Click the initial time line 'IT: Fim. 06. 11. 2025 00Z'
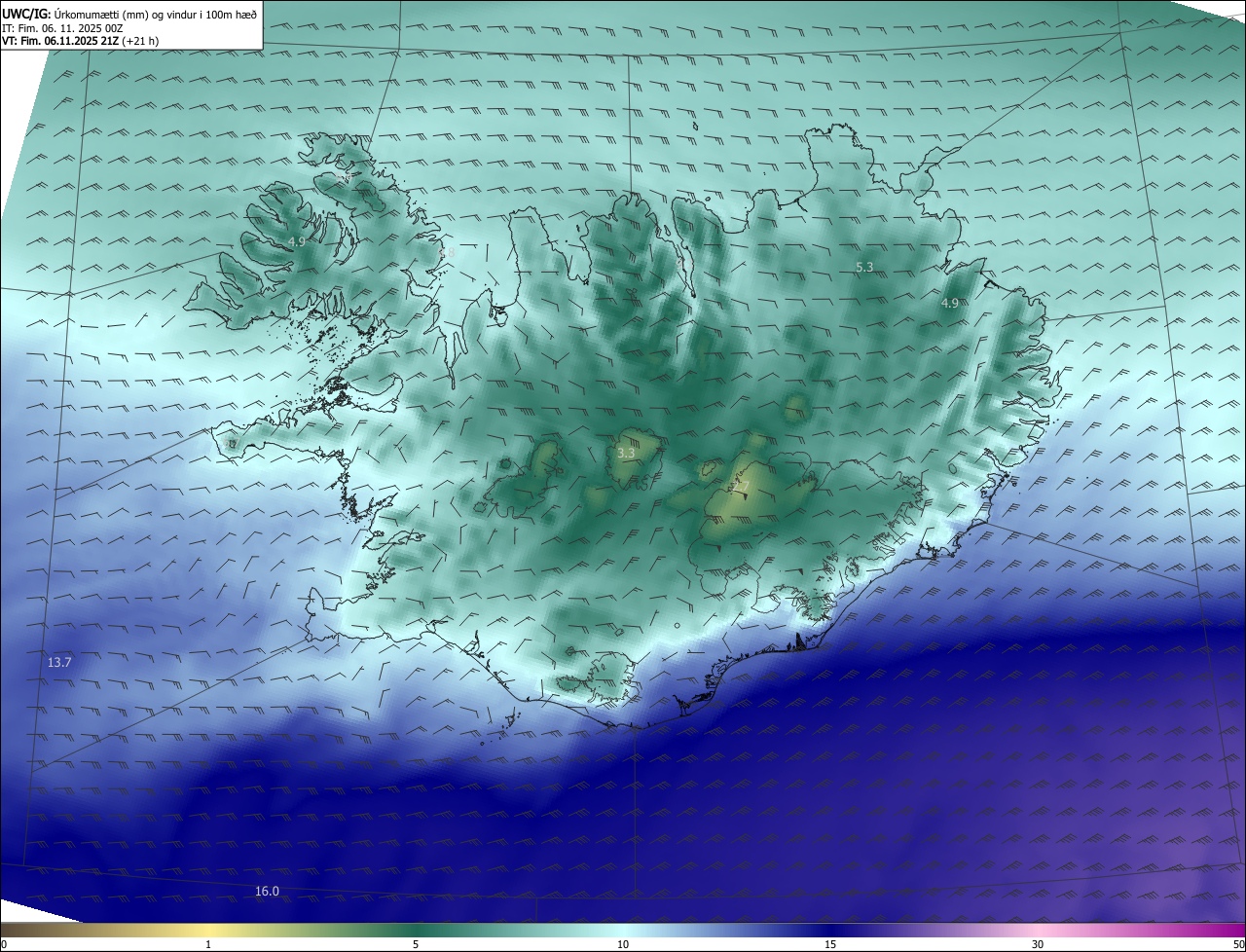 [62, 28]
